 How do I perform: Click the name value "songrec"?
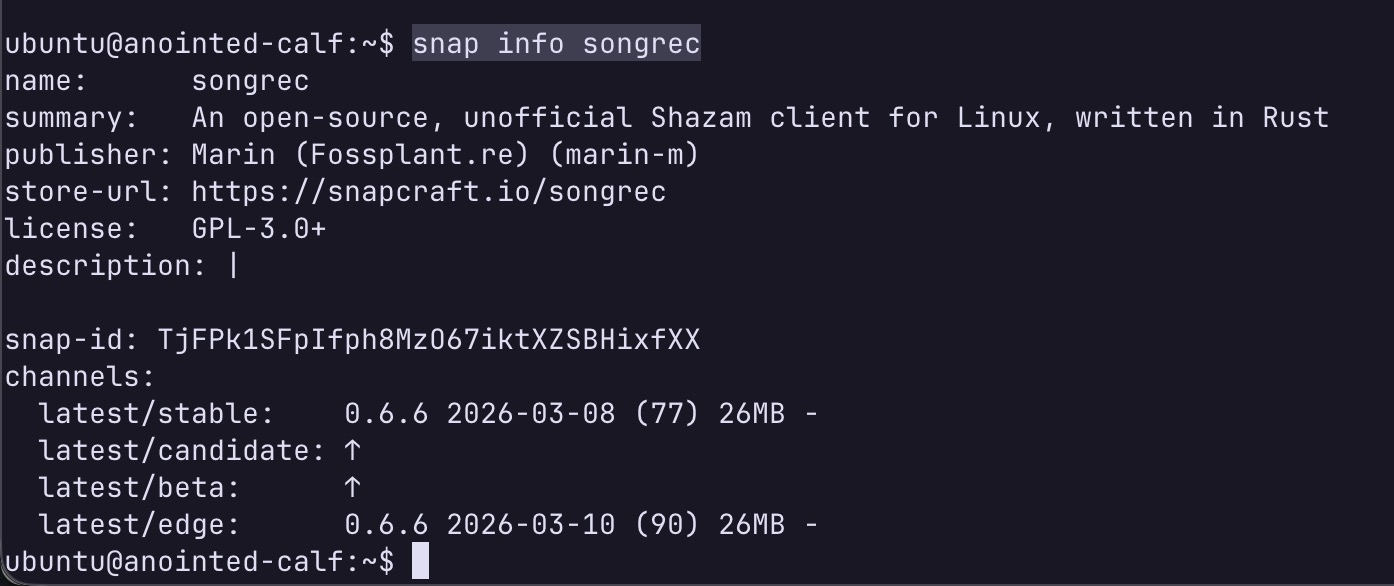pyautogui.click(x=250, y=81)
